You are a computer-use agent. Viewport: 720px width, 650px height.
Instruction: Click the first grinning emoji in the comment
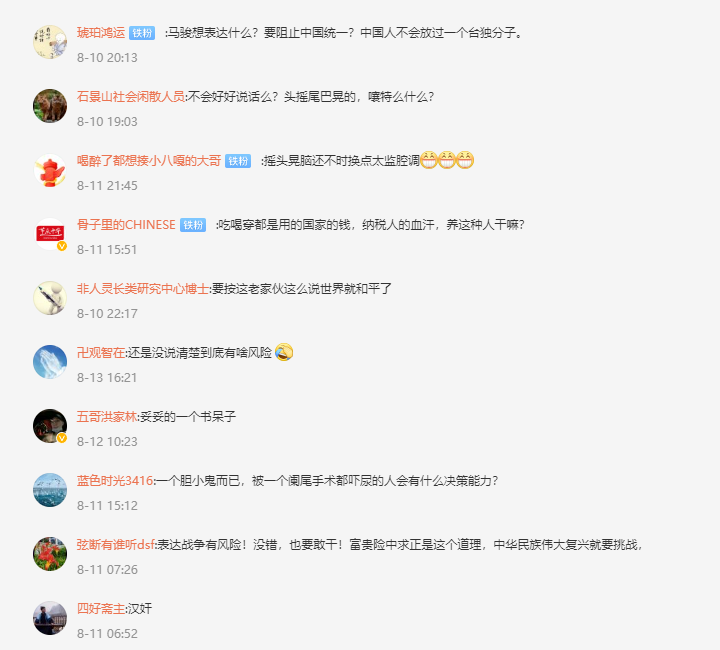coord(429,160)
